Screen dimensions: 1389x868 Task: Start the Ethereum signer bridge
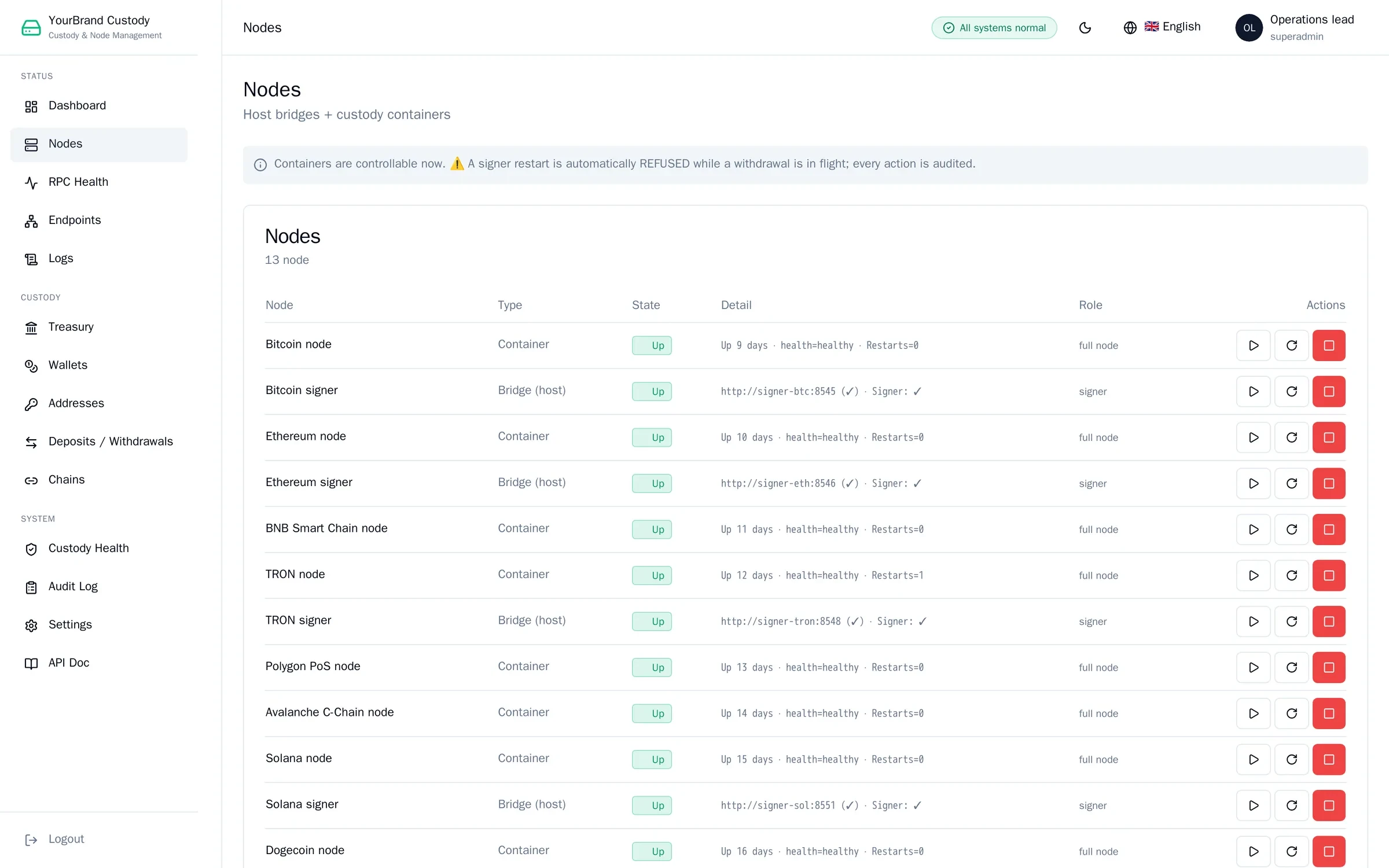point(1253,483)
